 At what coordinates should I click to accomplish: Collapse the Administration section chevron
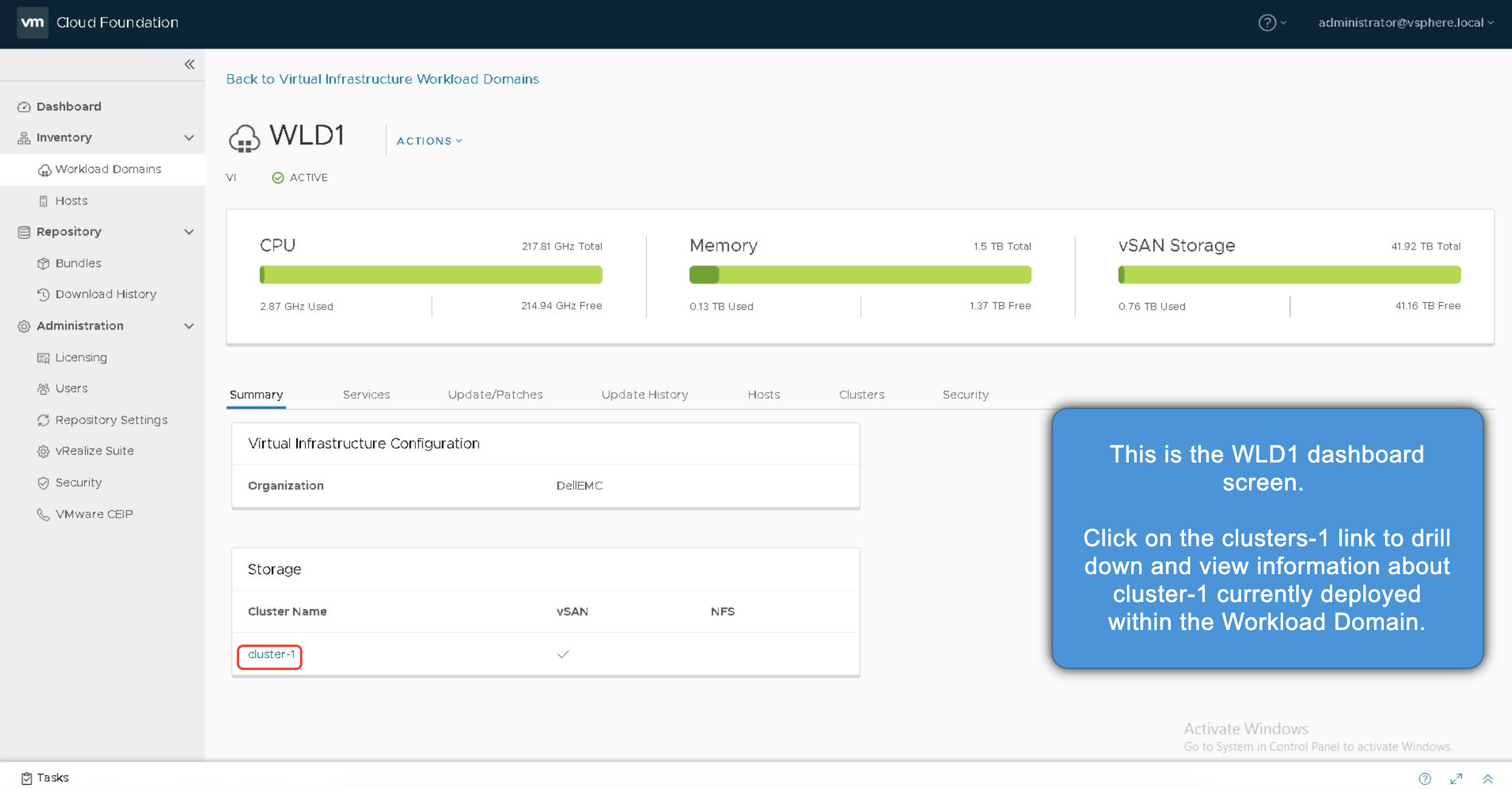point(189,326)
